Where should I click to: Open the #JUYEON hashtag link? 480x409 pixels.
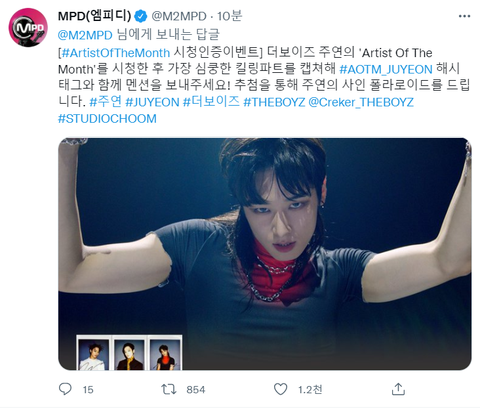coord(152,102)
